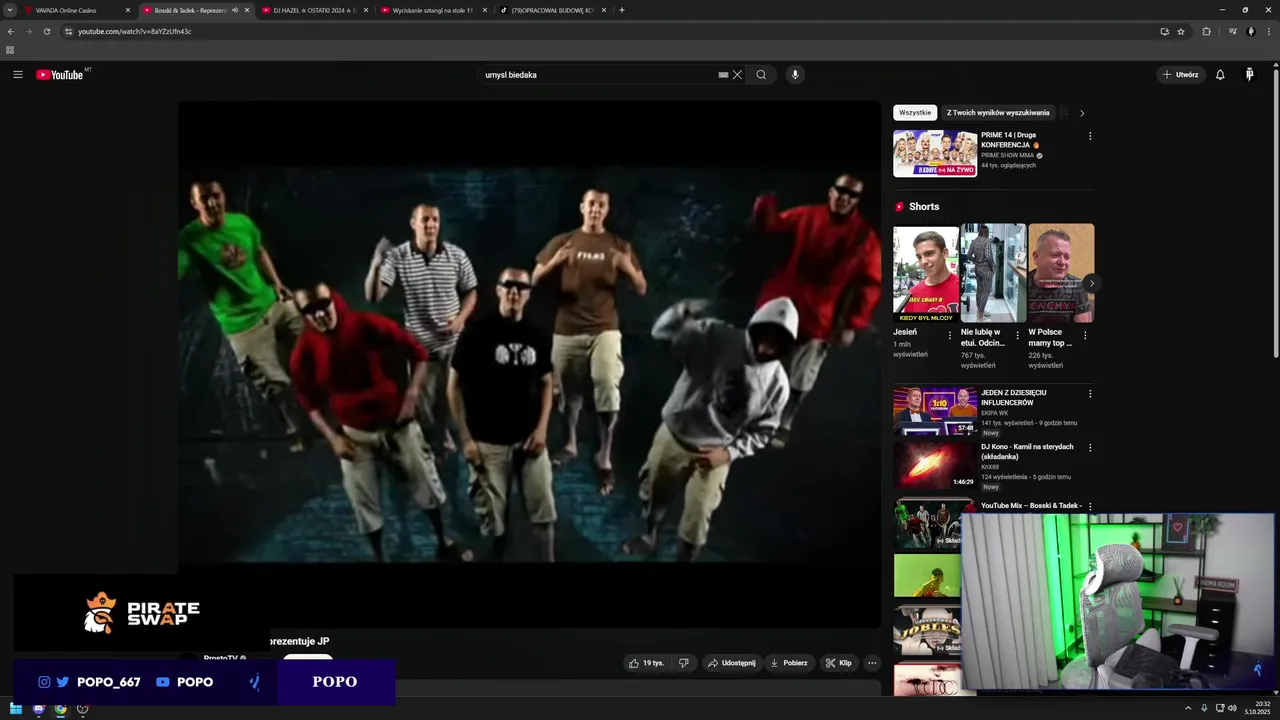Image resolution: width=1280 pixels, height=720 pixels.
Task: Dislike the video
Action: (x=684, y=663)
